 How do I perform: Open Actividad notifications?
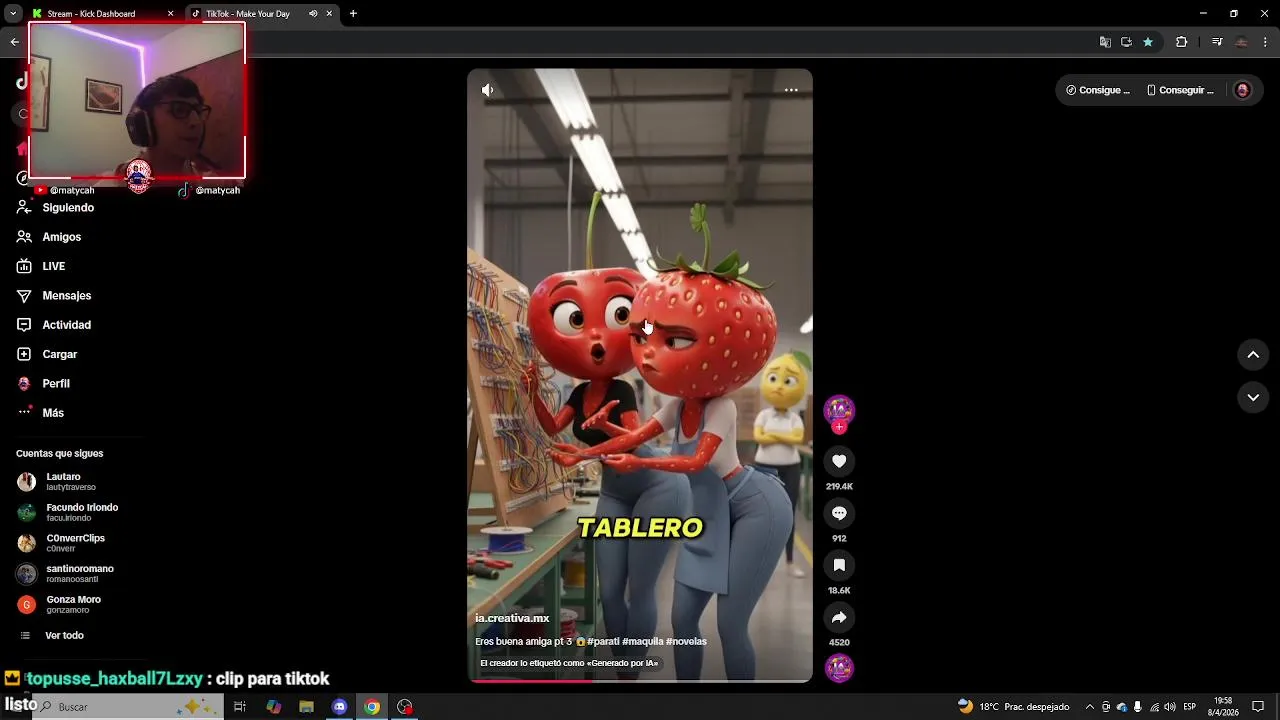coord(54,325)
